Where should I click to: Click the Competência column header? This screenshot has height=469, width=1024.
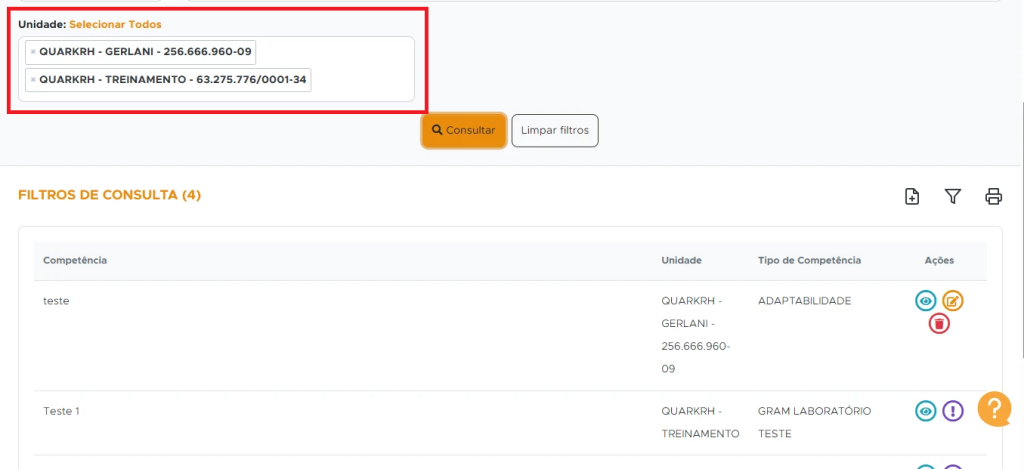click(x=75, y=261)
